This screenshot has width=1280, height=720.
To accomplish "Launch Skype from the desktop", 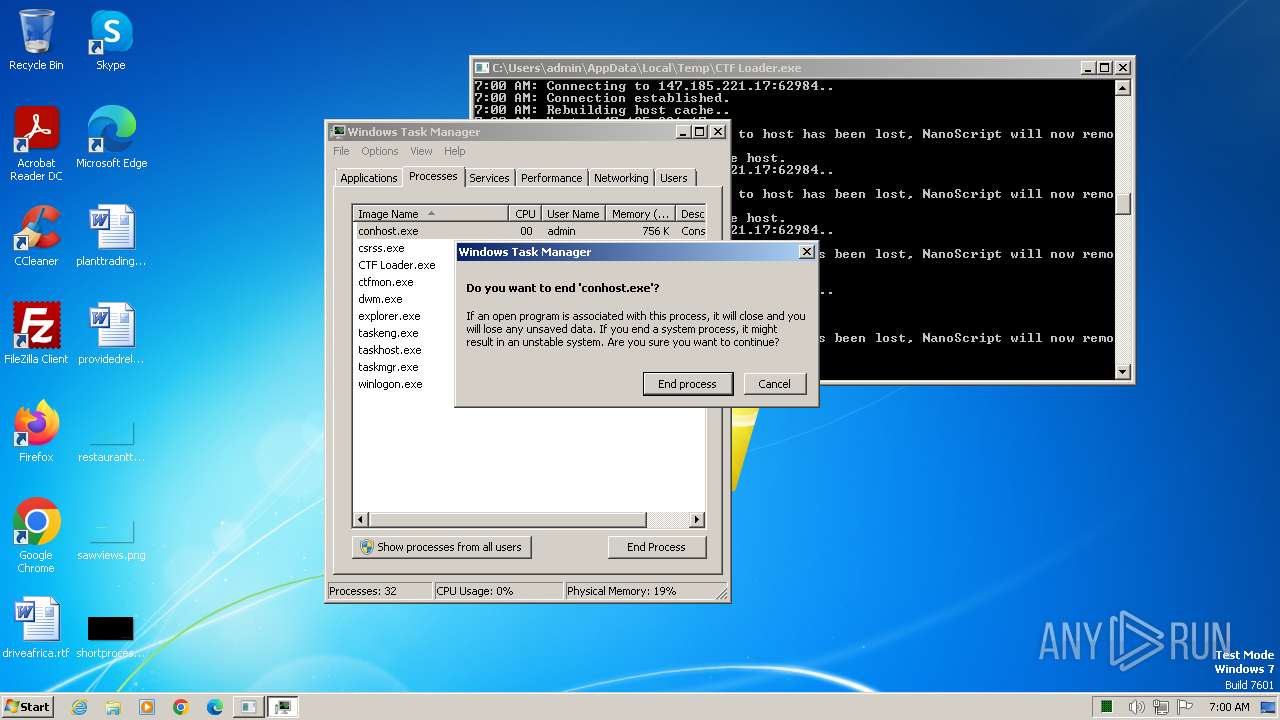I will pos(110,41).
